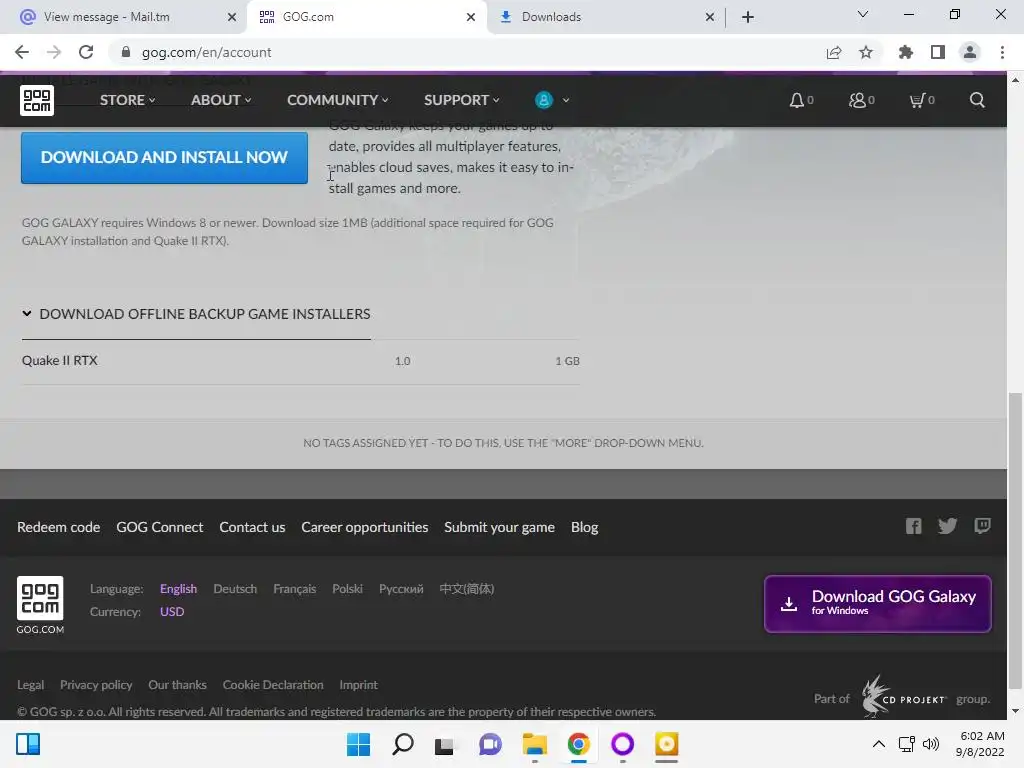Switch language to Chinese simplified
This screenshot has height=768, width=1024.
click(x=466, y=588)
